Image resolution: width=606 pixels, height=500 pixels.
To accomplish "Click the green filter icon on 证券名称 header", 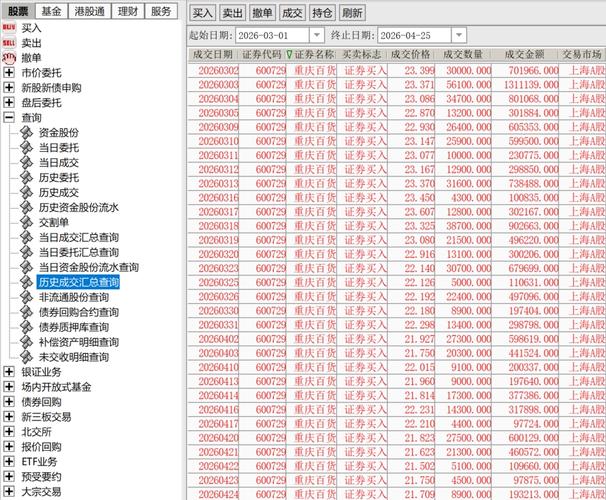I will pos(289,54).
